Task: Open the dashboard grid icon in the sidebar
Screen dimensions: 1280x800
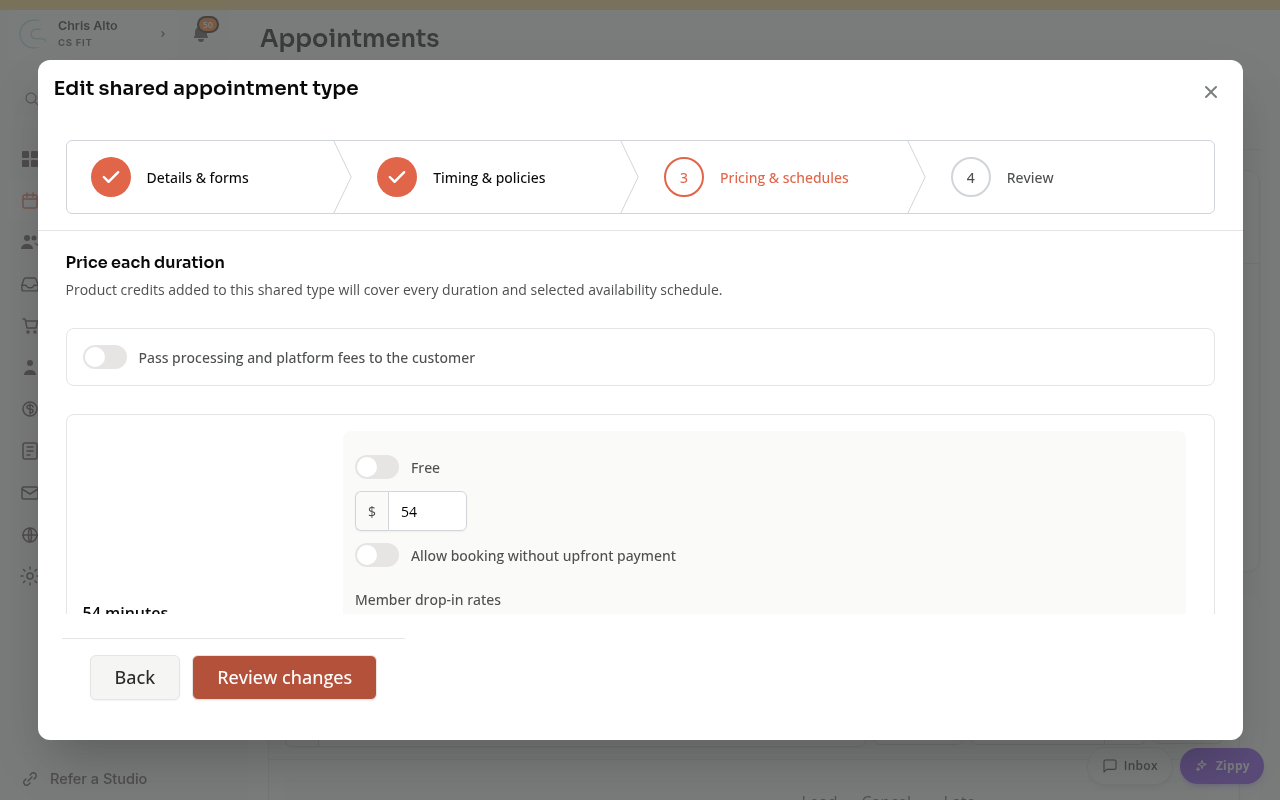Action: [30, 159]
